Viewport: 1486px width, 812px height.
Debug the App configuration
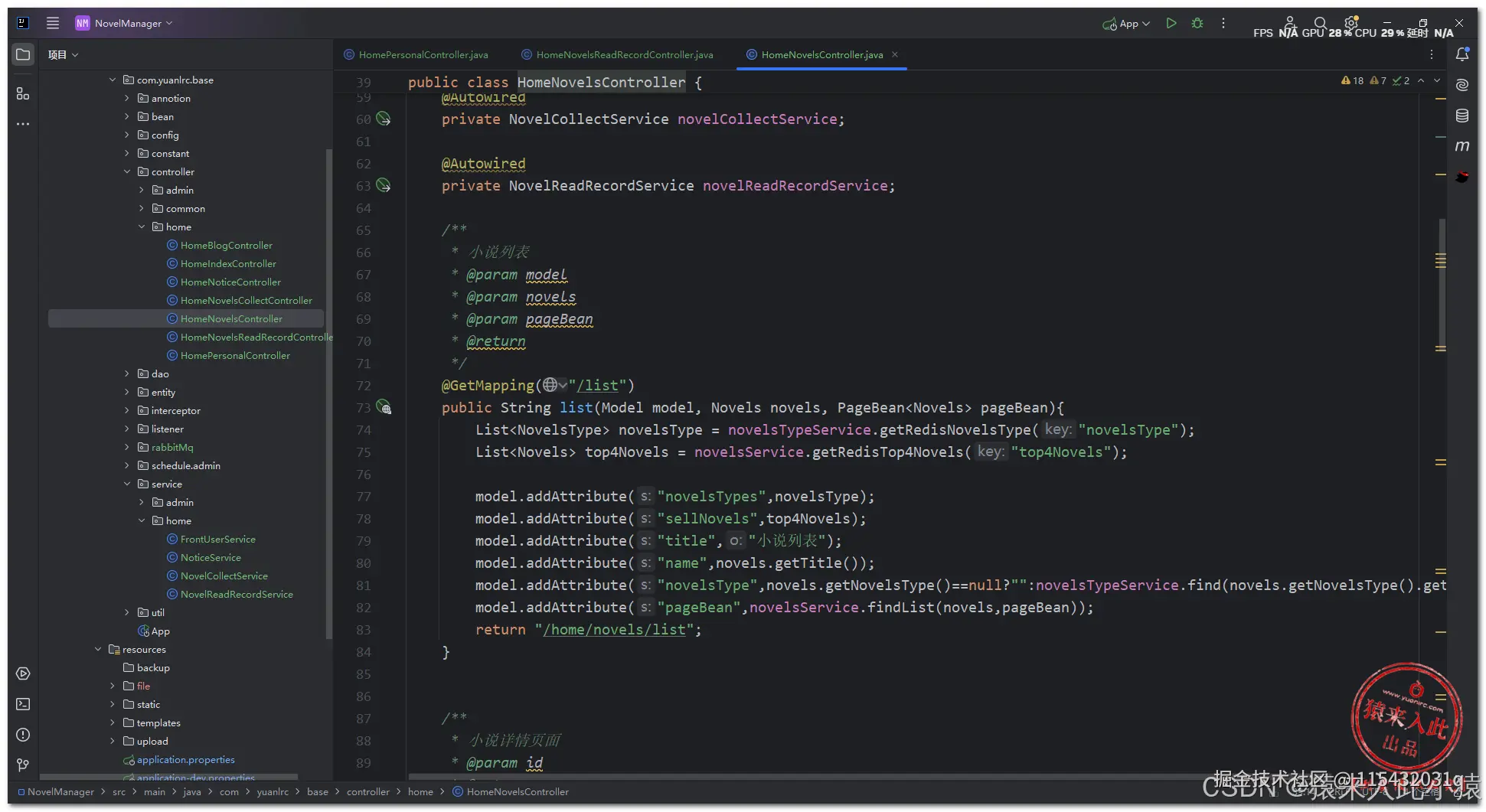[x=1197, y=24]
